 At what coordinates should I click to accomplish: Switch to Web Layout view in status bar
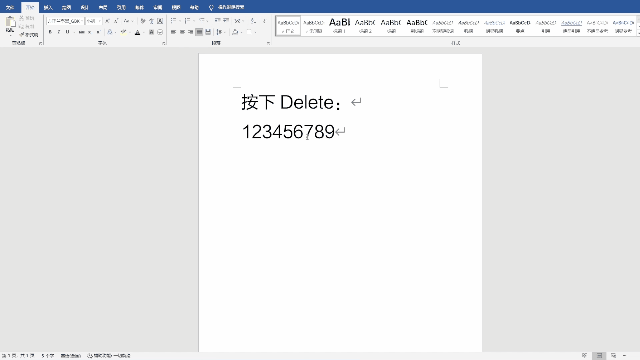point(613,356)
